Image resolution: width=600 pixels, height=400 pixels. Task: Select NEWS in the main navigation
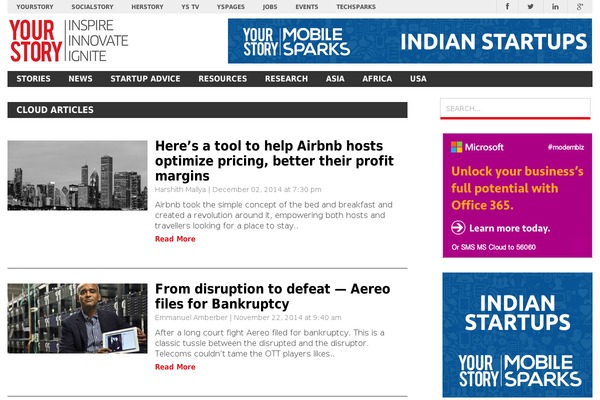tap(80, 79)
